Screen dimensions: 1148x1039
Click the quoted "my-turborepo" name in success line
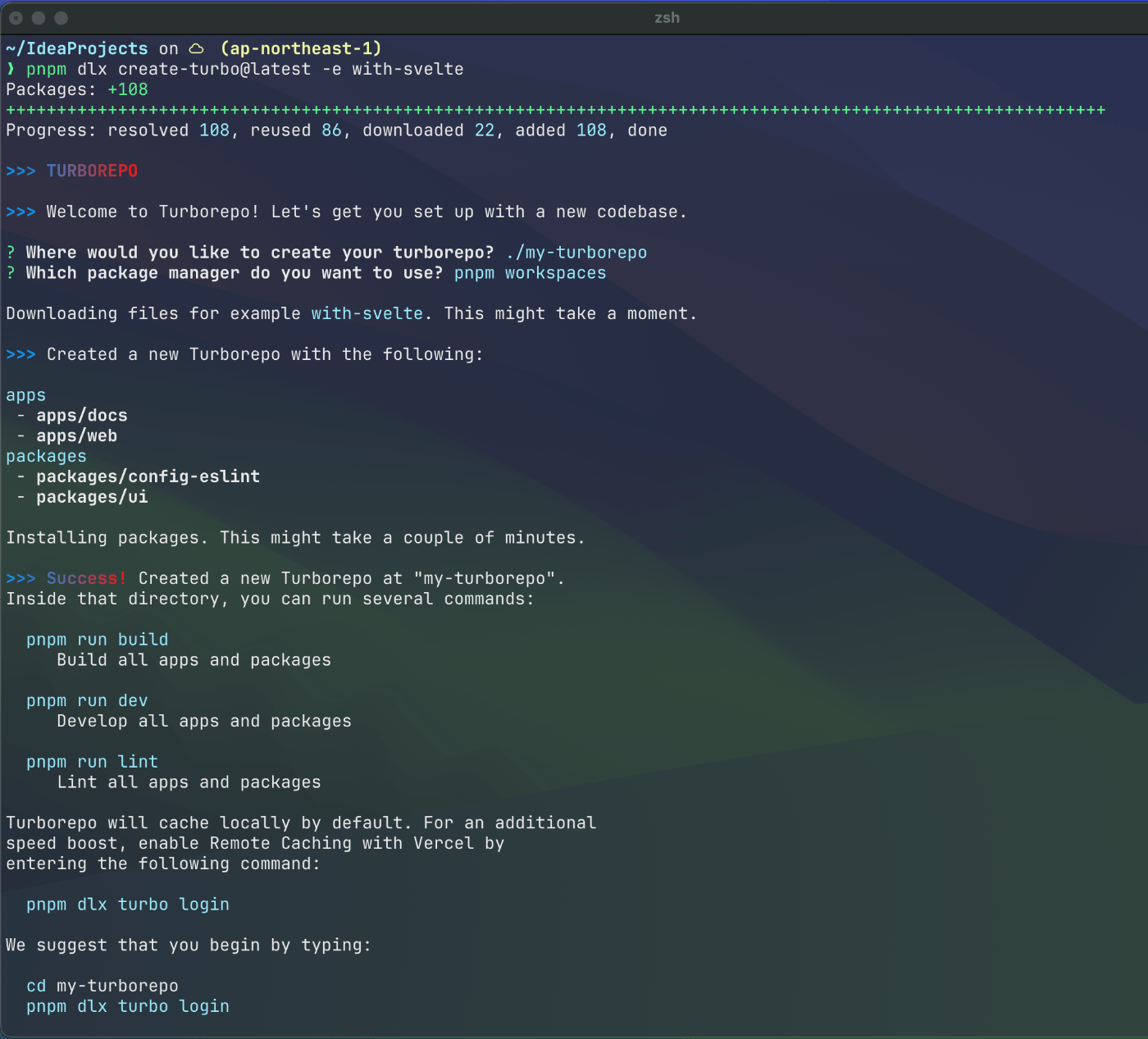tap(485, 578)
